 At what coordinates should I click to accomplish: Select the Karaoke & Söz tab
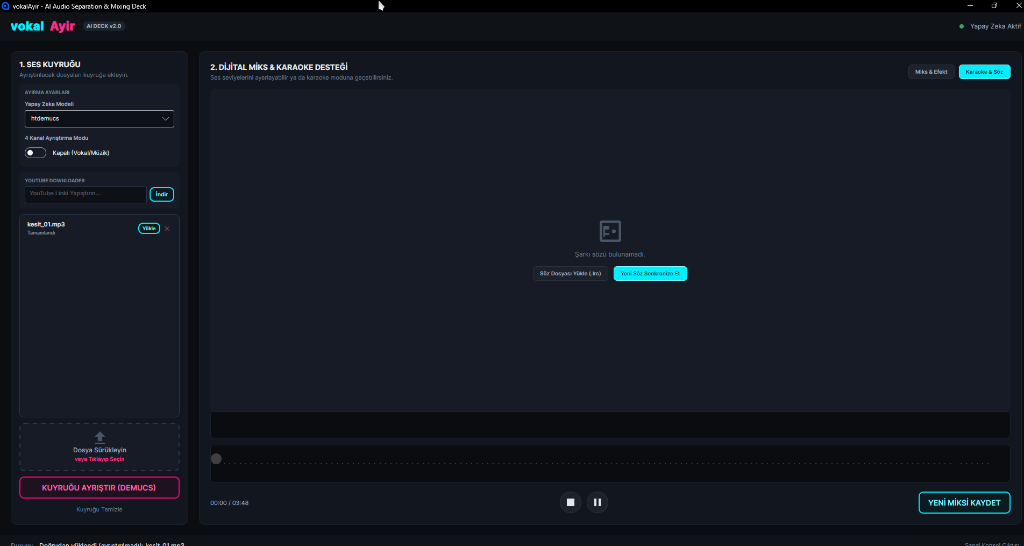click(984, 72)
